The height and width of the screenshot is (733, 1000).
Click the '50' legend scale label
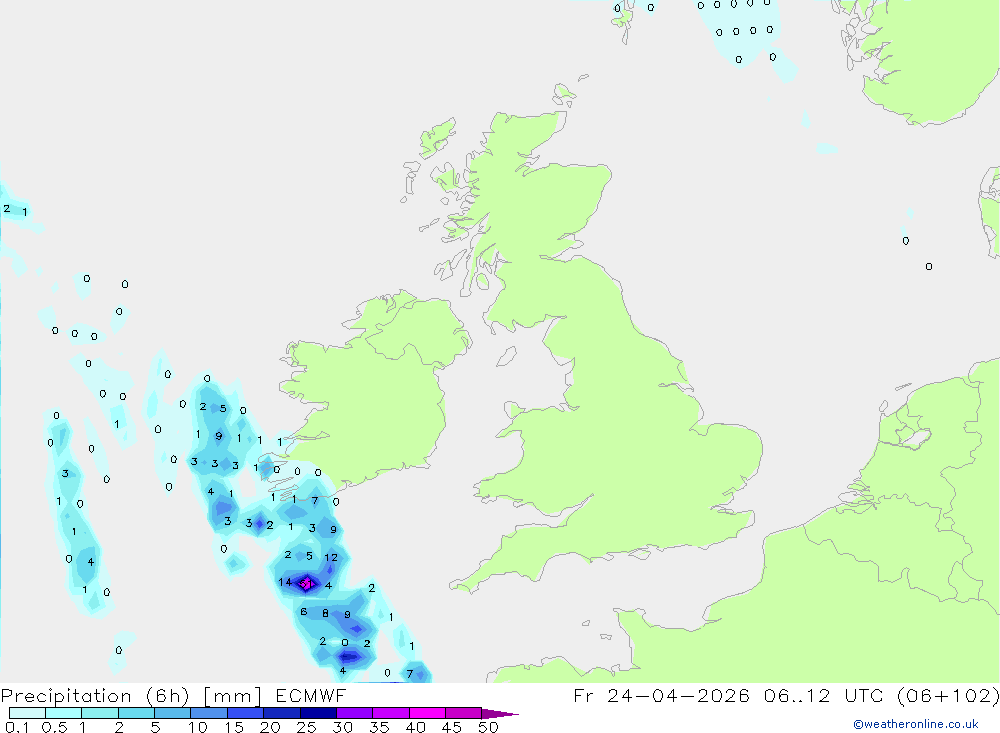point(489,727)
